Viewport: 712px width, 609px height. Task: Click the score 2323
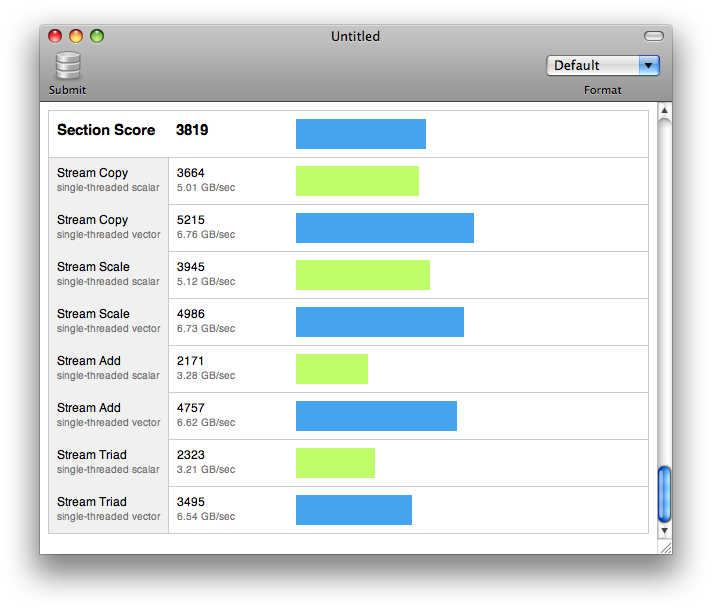191,455
